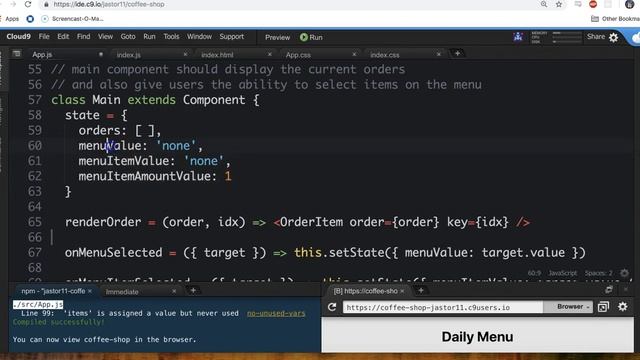Add a new editor tab with plus button
The width and height of the screenshot is (640, 360).
(457, 53)
